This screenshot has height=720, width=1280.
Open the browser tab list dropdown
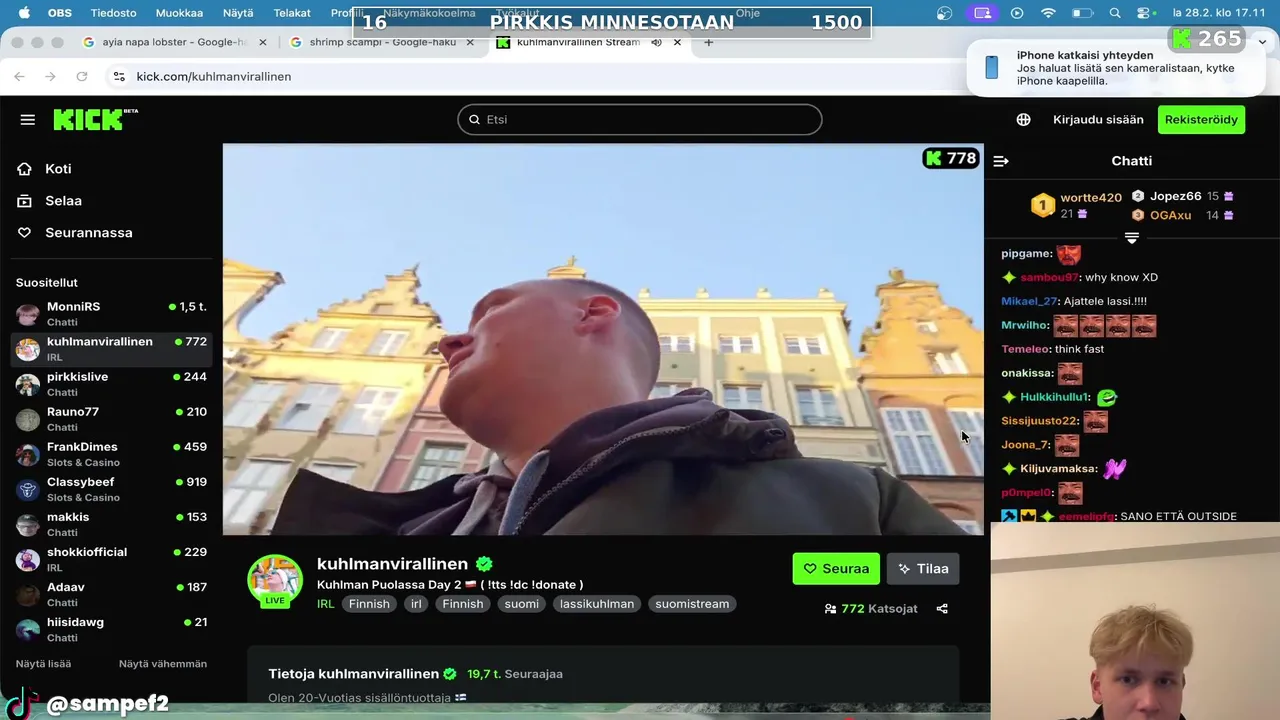[x=1262, y=42]
